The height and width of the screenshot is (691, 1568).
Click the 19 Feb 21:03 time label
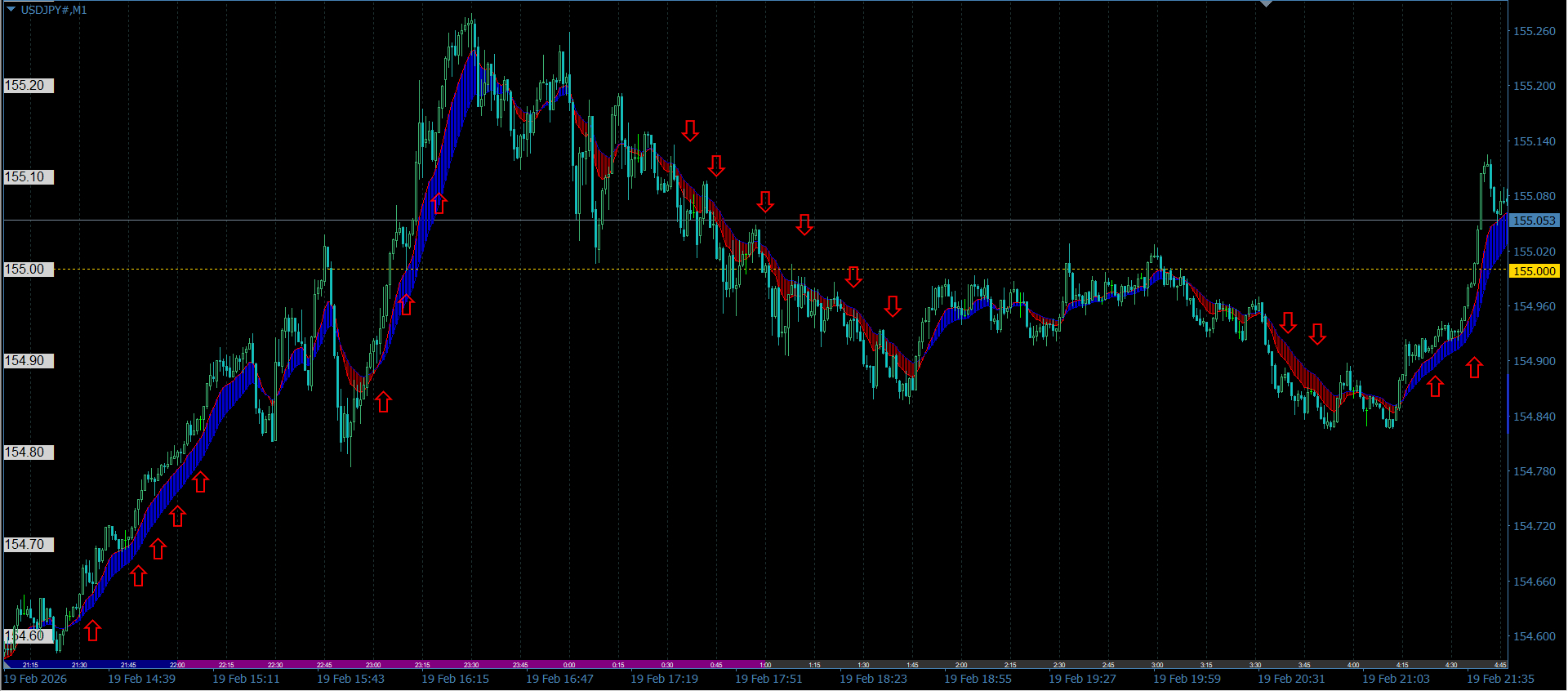[x=1396, y=679]
